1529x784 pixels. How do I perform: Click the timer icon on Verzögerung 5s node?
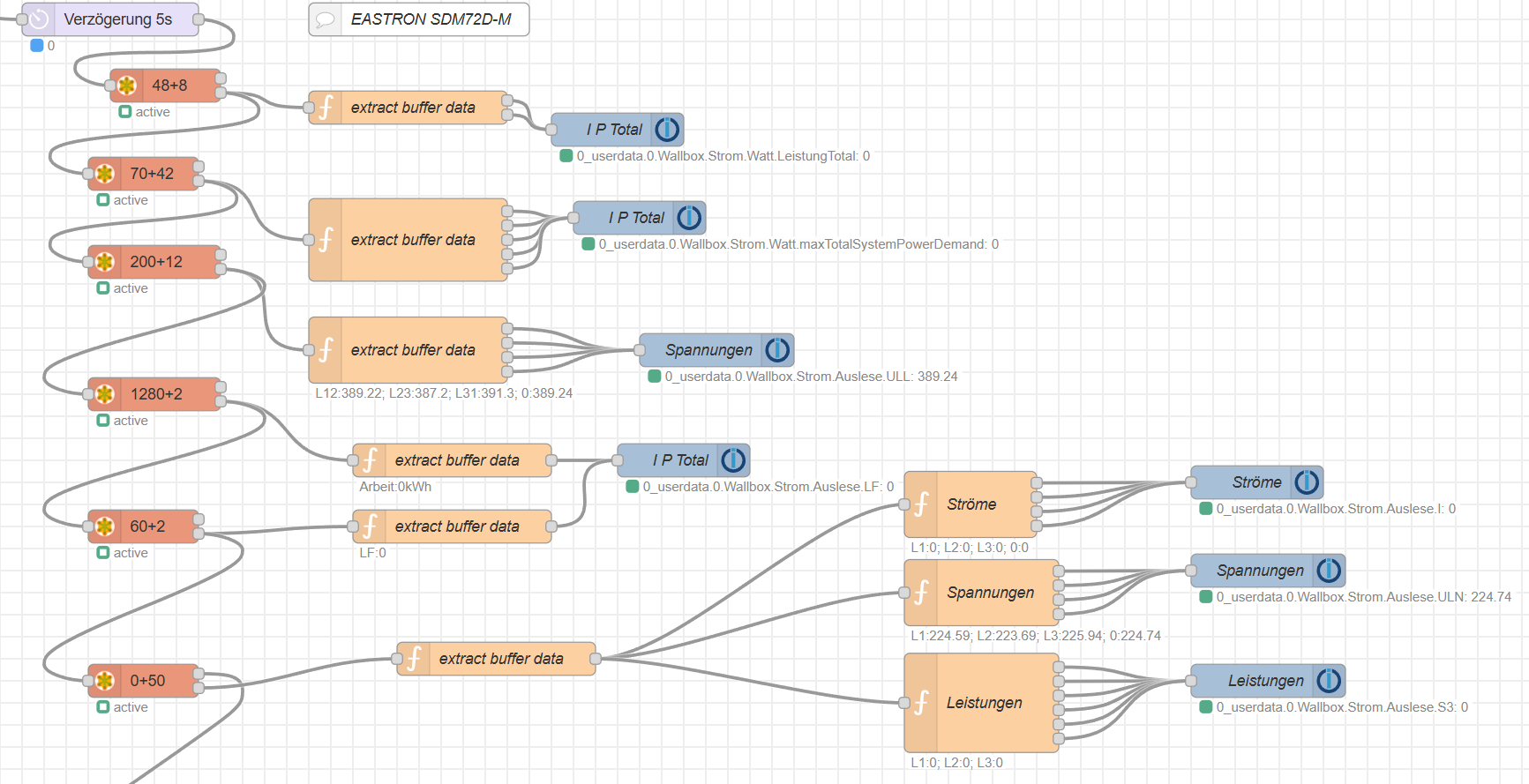pyautogui.click(x=39, y=19)
